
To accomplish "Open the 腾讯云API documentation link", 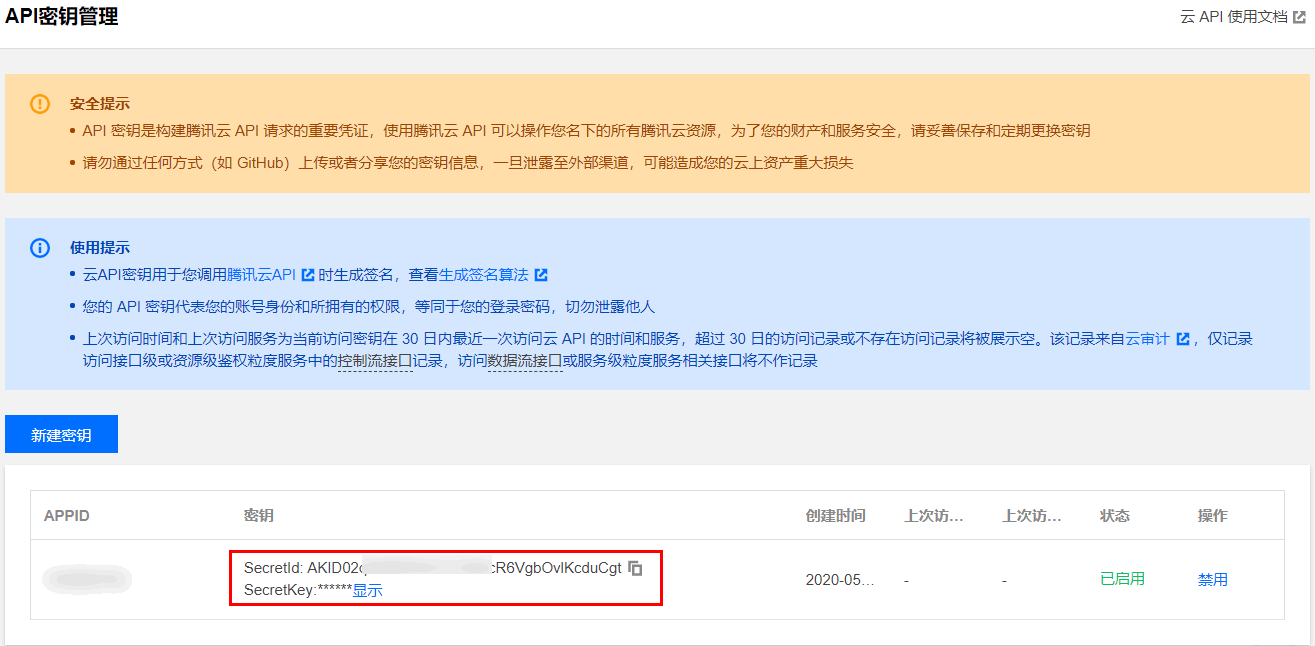I will (262, 273).
